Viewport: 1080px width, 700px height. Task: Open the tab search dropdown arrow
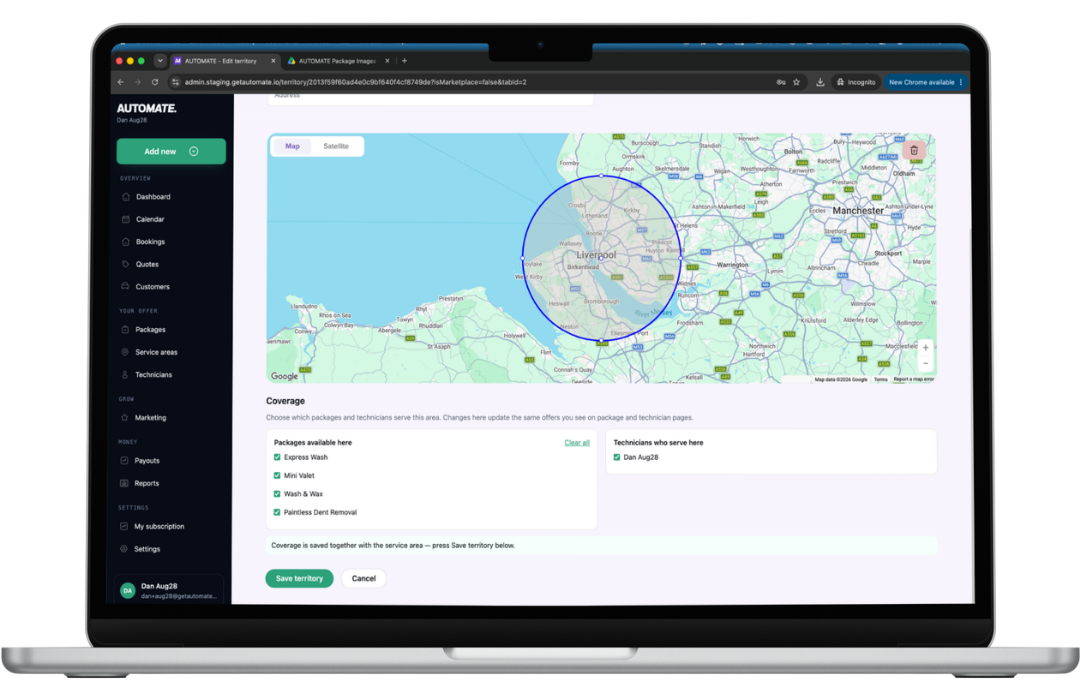click(x=160, y=61)
